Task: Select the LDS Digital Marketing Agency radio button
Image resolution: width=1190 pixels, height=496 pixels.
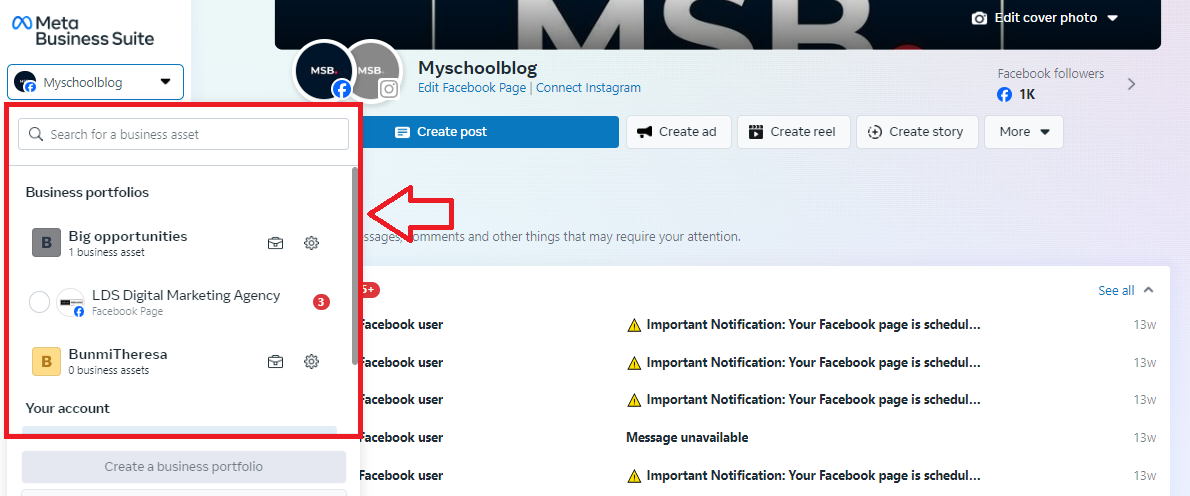Action: [x=39, y=302]
